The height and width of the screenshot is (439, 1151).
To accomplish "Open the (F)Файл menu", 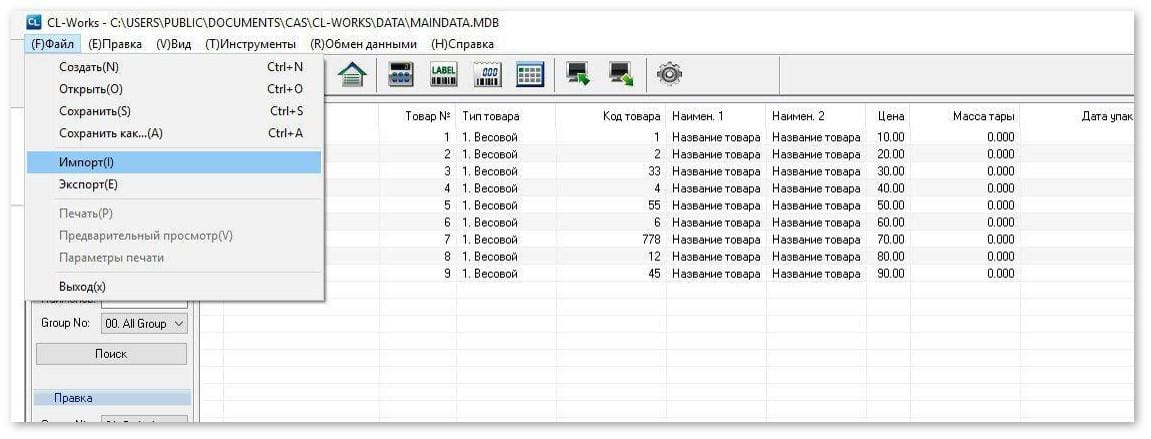I will click(x=53, y=44).
